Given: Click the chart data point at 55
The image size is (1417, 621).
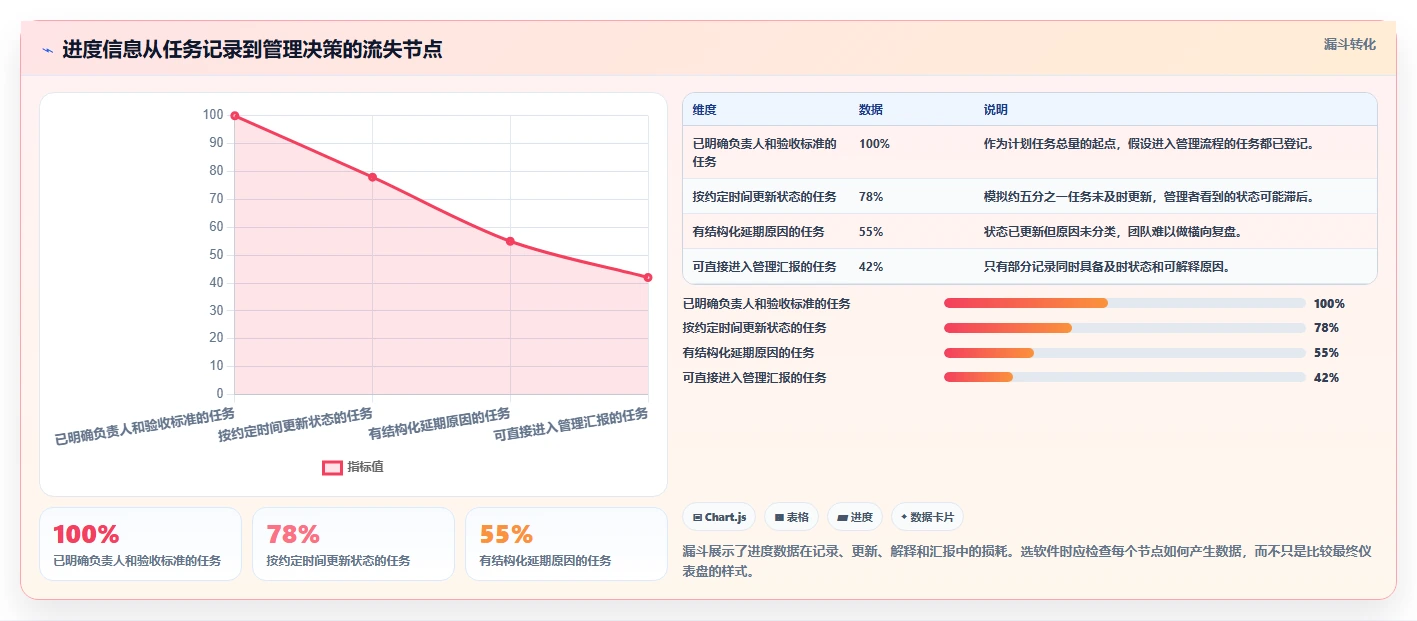Looking at the screenshot, I should (510, 241).
